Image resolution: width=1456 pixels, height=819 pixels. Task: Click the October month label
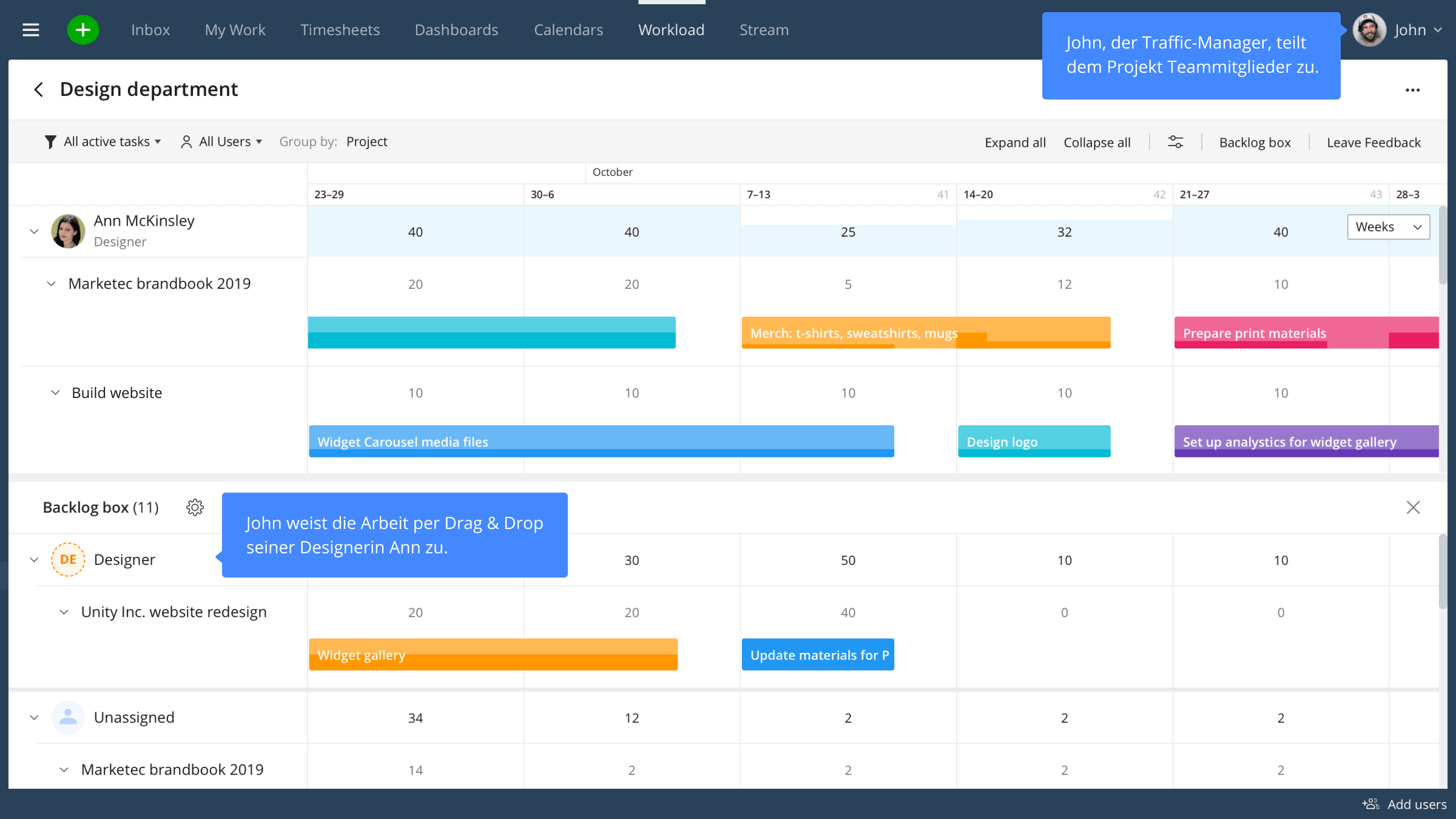coord(612,172)
